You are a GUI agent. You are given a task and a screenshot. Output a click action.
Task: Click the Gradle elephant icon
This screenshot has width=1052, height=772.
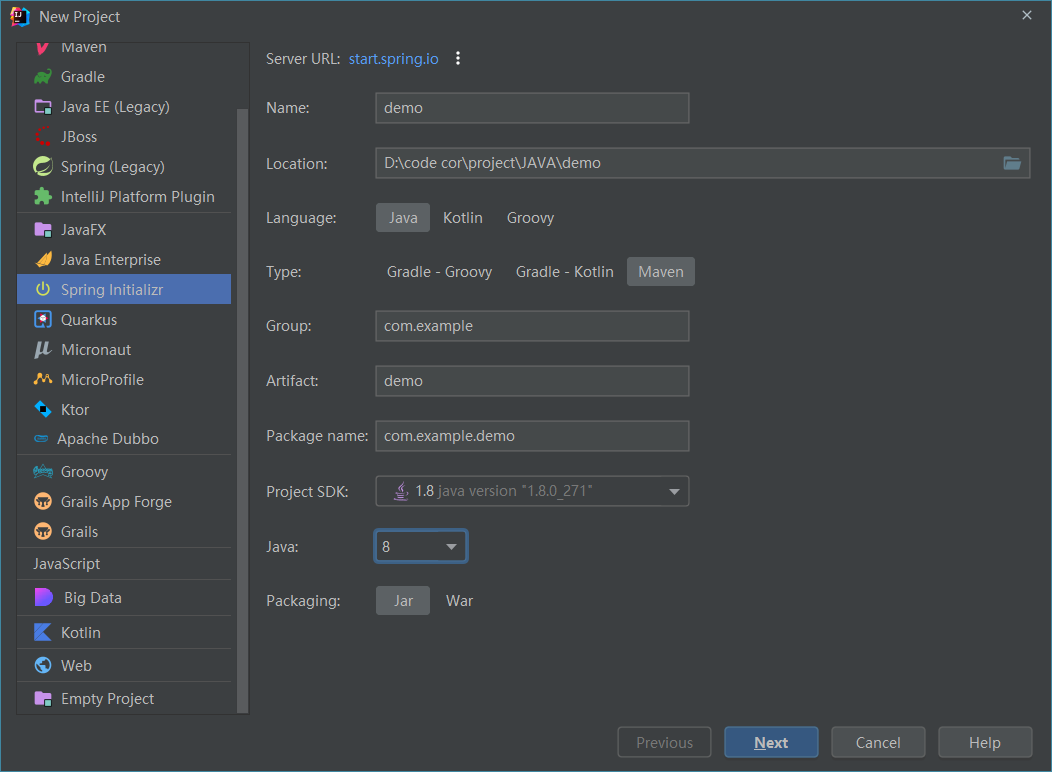(x=43, y=76)
